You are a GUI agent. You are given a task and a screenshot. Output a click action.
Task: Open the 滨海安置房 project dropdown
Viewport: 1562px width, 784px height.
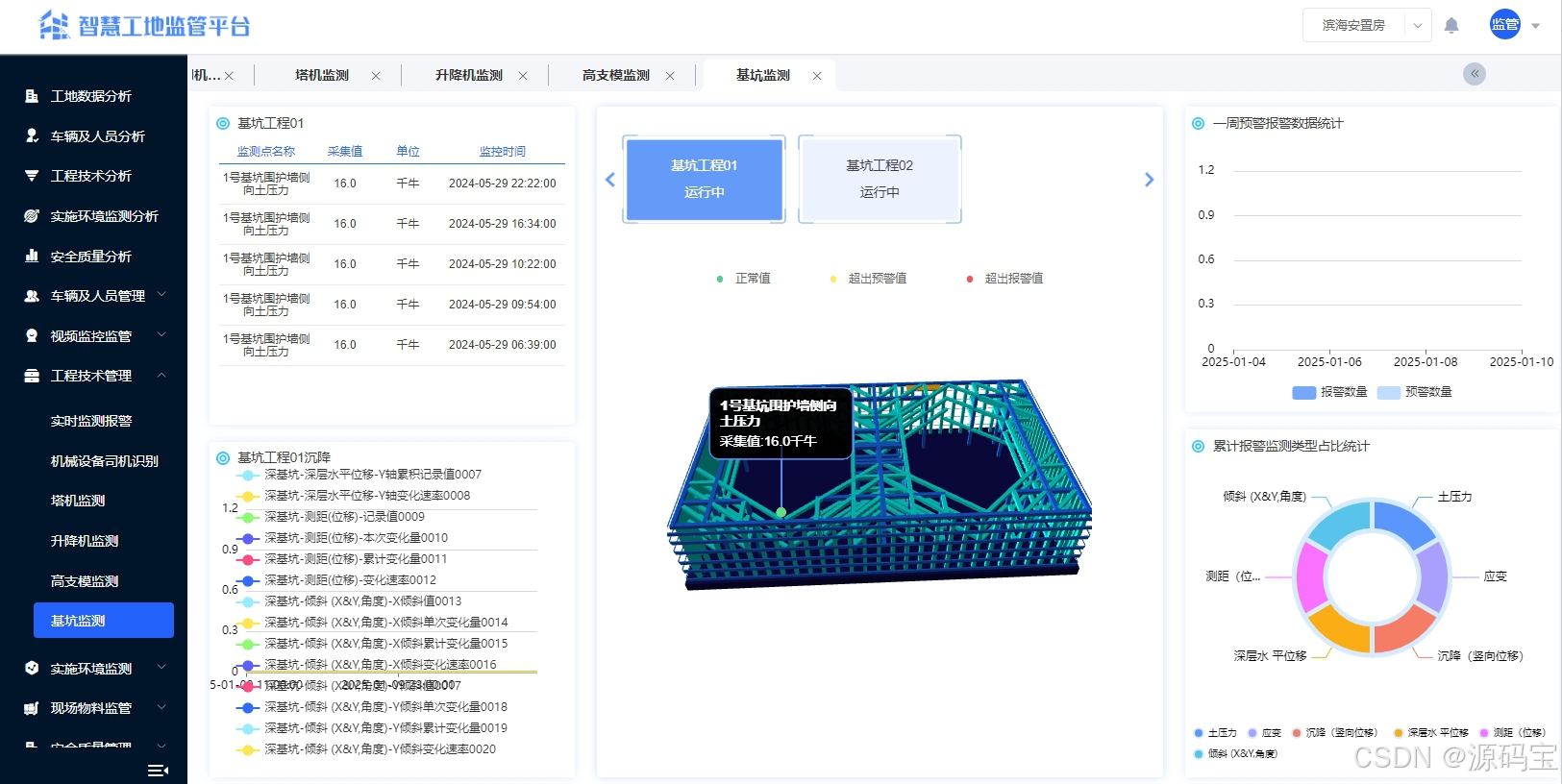(x=1367, y=26)
